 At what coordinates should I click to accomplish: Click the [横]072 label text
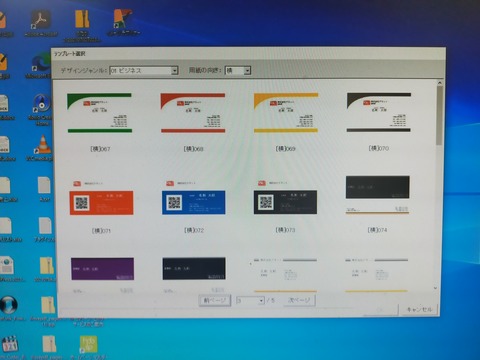(194, 230)
